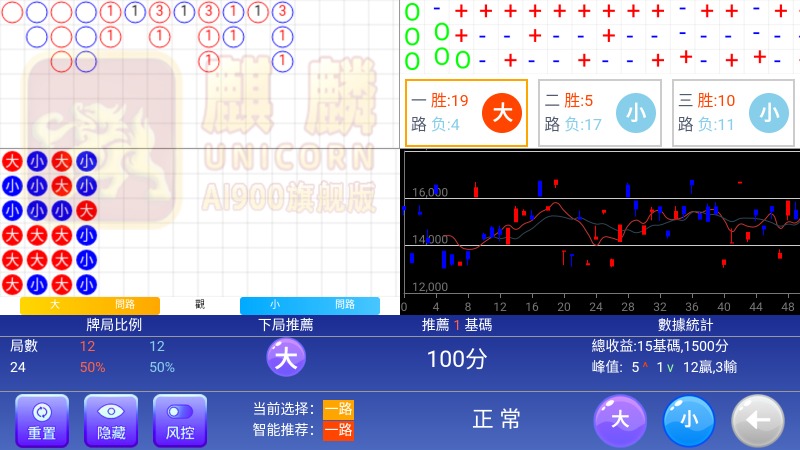Click the 重置 reset button
This screenshot has height=450, width=800.
tap(41, 420)
